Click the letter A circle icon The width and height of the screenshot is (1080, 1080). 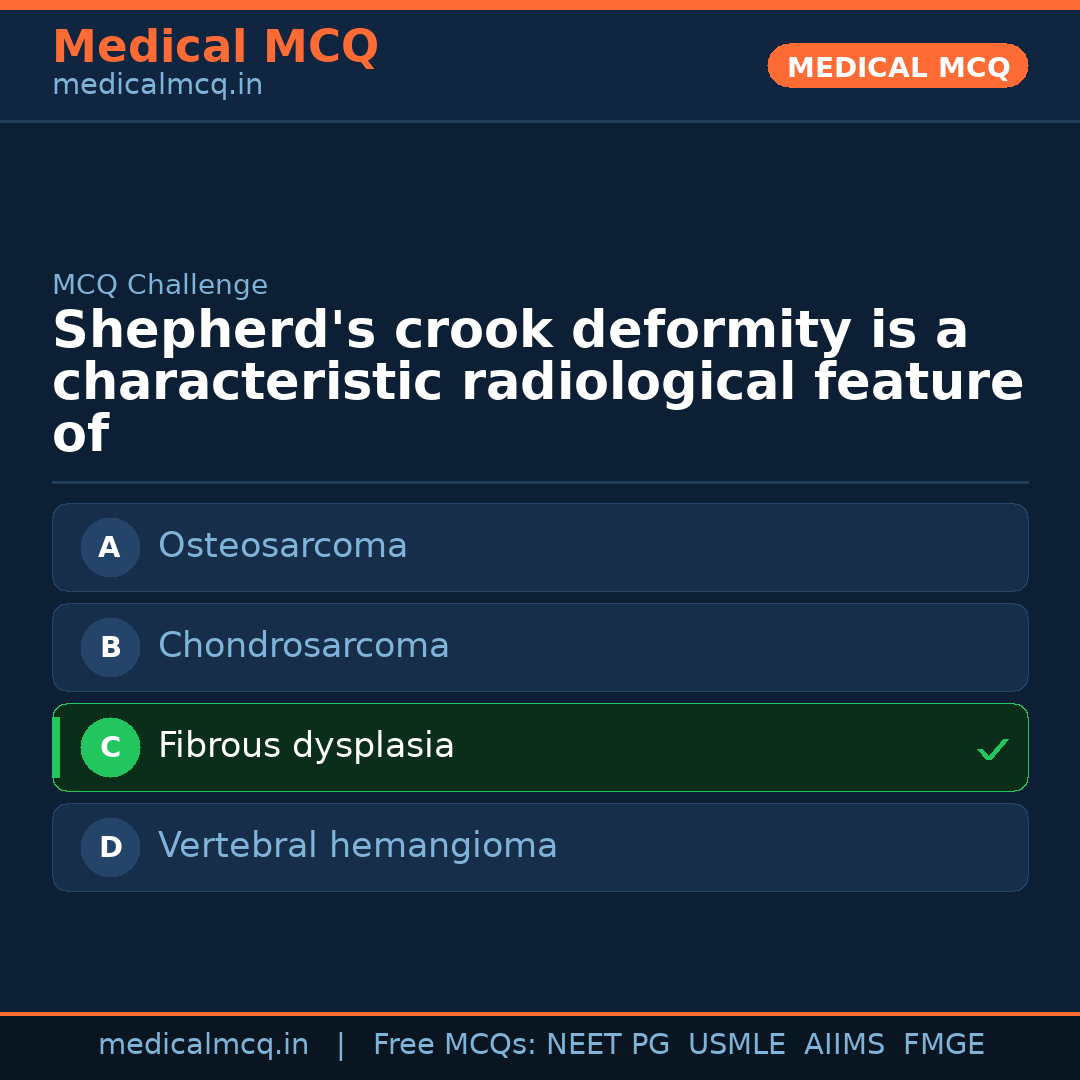click(x=110, y=547)
